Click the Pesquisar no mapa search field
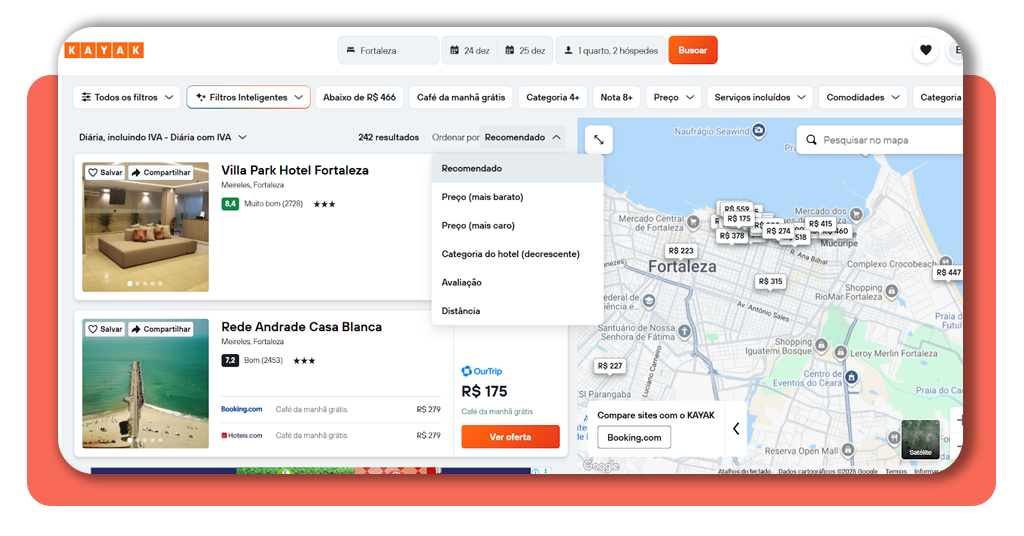Screen dimensions: 1024x536 pyautogui.click(x=880, y=140)
